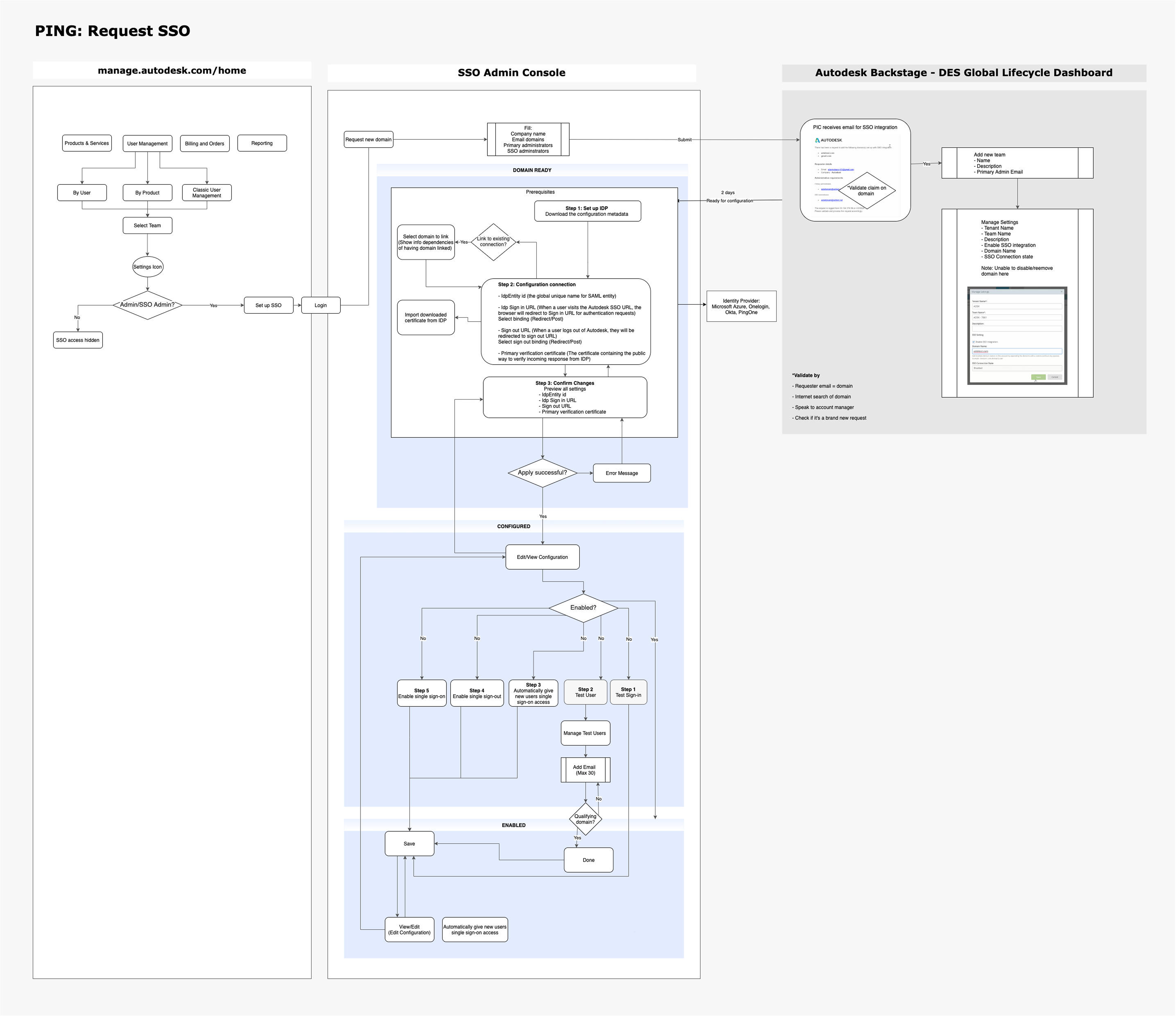
Task: Select Step 3 Automatically give new users box
Action: point(534,694)
